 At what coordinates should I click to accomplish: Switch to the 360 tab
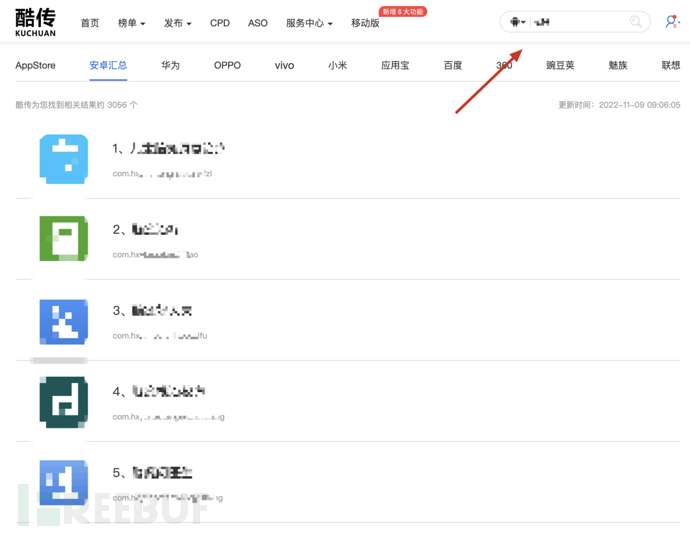(504, 65)
